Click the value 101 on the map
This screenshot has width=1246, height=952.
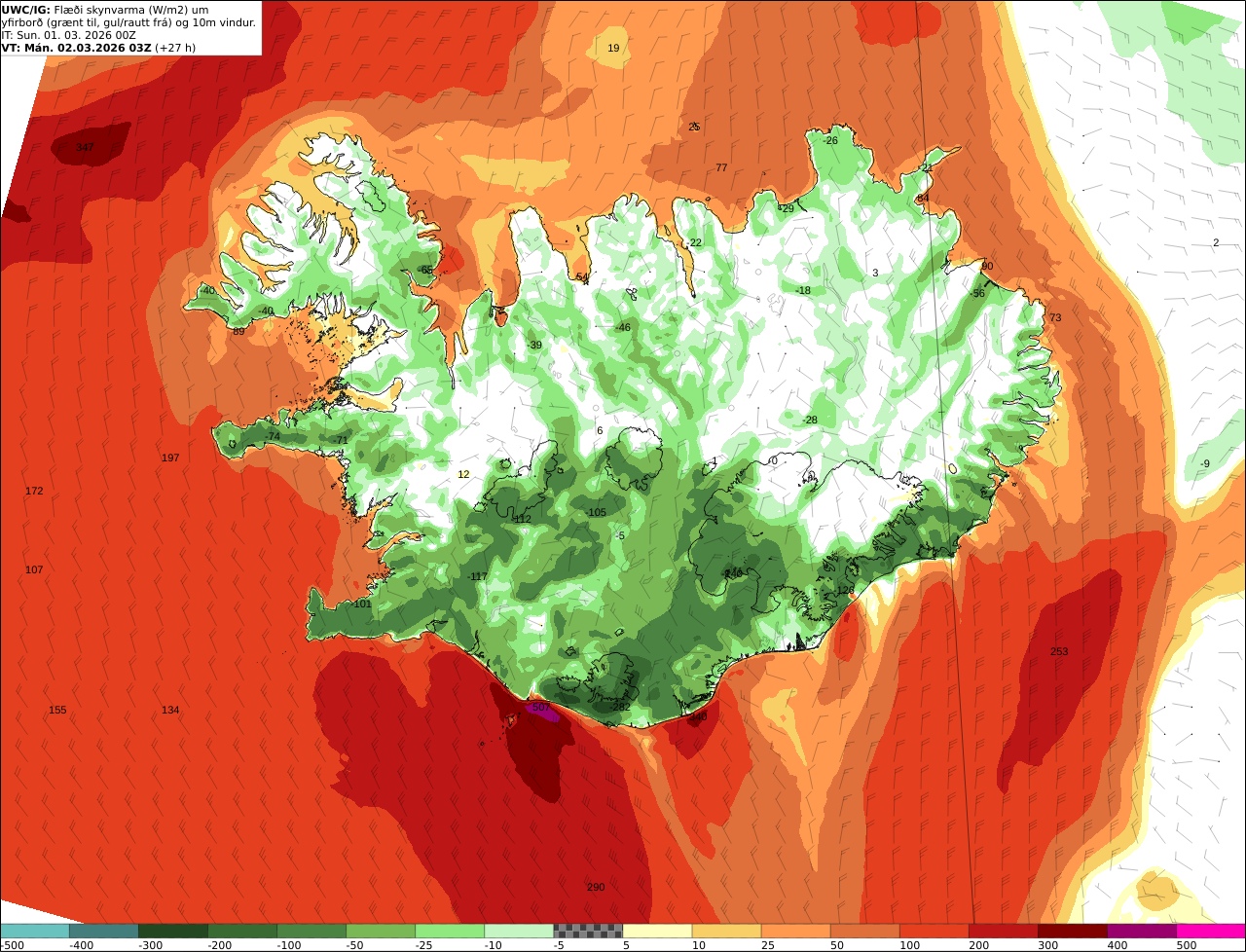coord(362,604)
